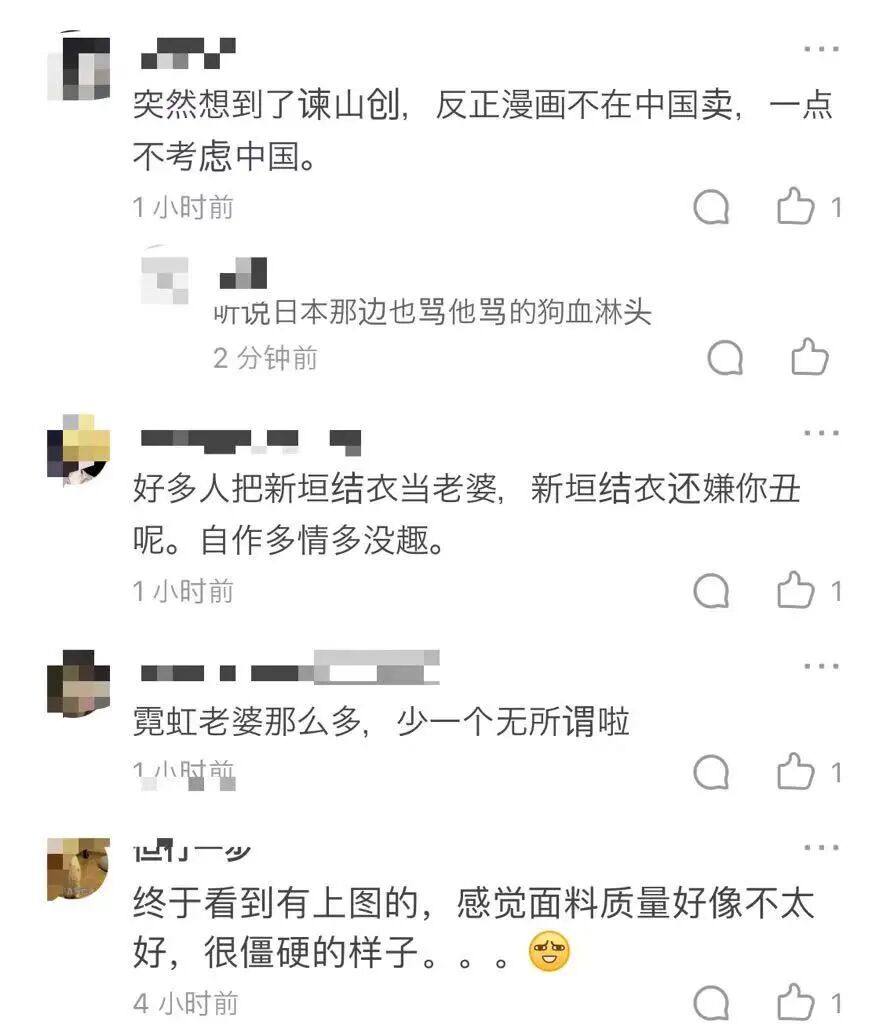Image resolution: width=875 pixels, height=1035 pixels.
Task: Like the 新垣结衣当老婆 comment
Action: coord(795,590)
